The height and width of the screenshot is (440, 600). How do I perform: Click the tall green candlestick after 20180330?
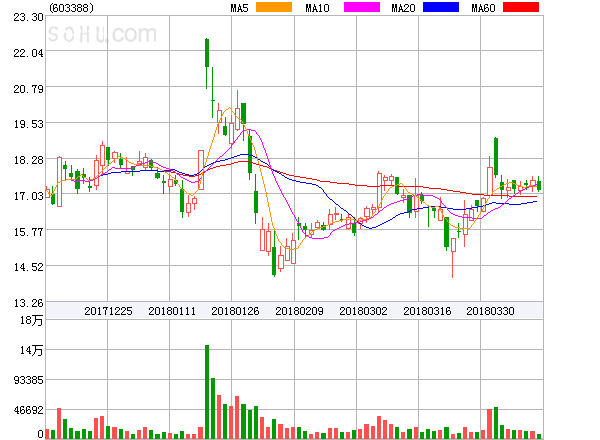tap(496, 156)
